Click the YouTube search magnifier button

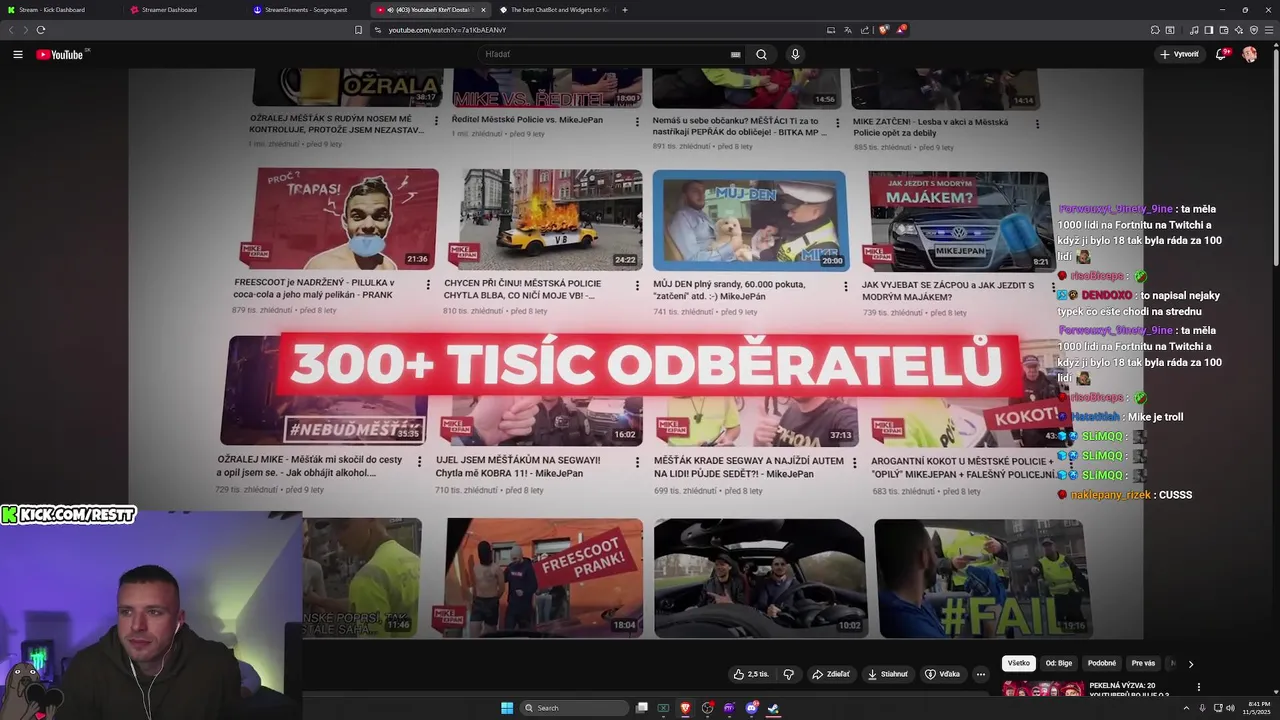coord(761,54)
